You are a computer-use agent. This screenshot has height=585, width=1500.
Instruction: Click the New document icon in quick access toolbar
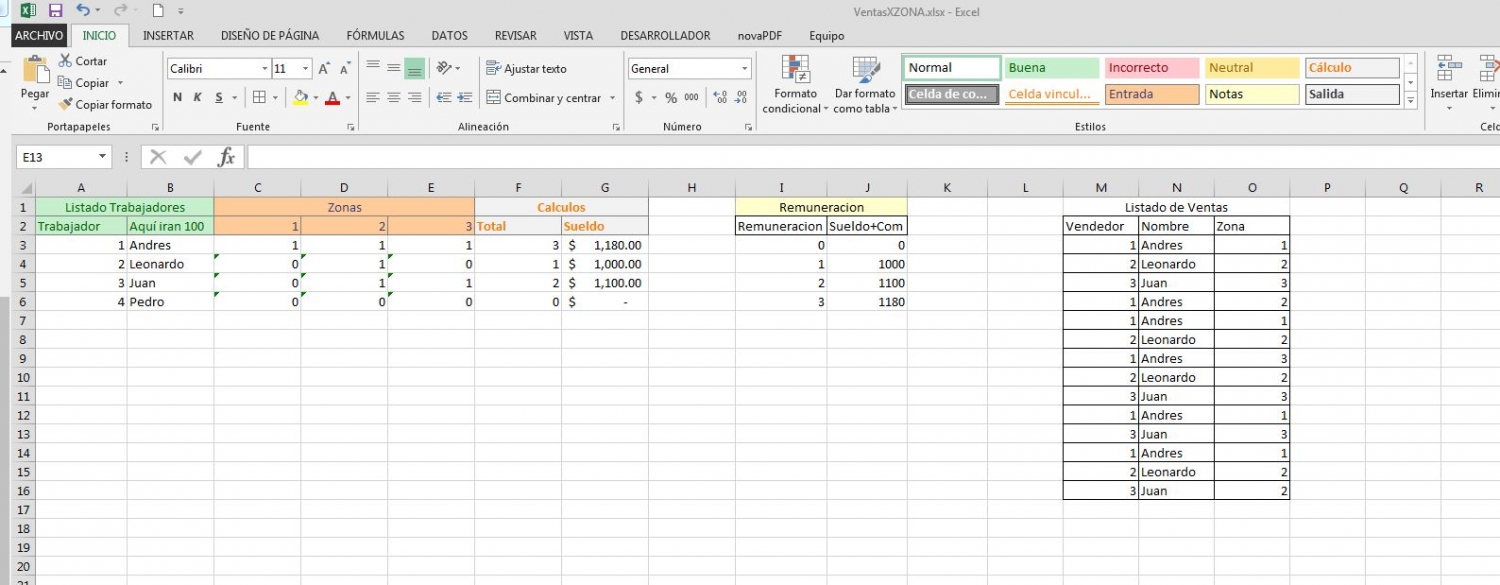pos(158,11)
